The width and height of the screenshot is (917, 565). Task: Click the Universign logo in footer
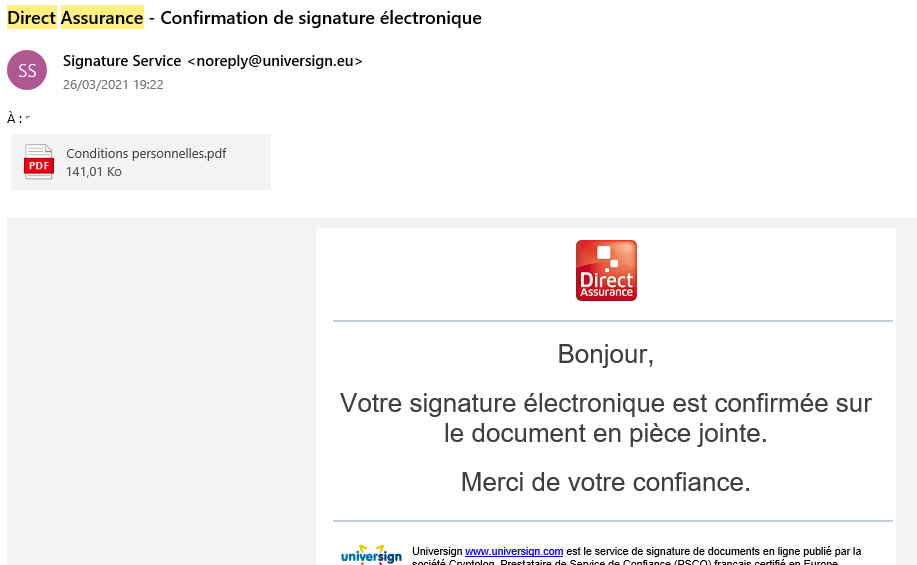(371, 555)
